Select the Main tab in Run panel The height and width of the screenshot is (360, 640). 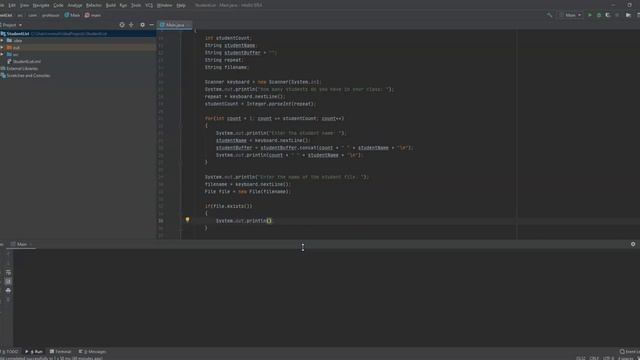coord(21,244)
